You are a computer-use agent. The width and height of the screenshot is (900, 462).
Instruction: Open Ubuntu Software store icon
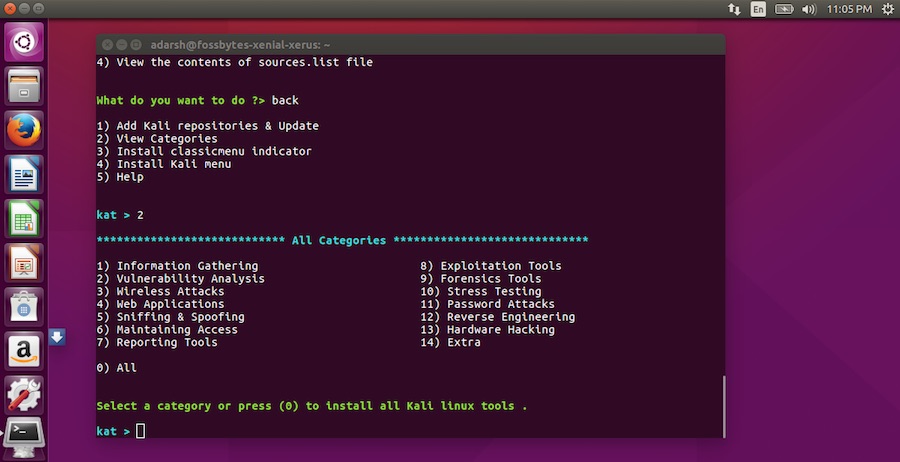coord(23,306)
